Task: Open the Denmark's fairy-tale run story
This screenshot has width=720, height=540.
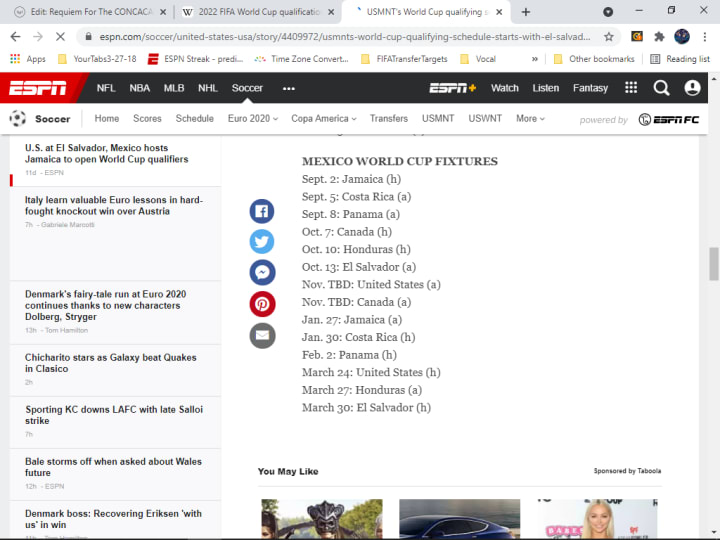Action: (x=106, y=305)
